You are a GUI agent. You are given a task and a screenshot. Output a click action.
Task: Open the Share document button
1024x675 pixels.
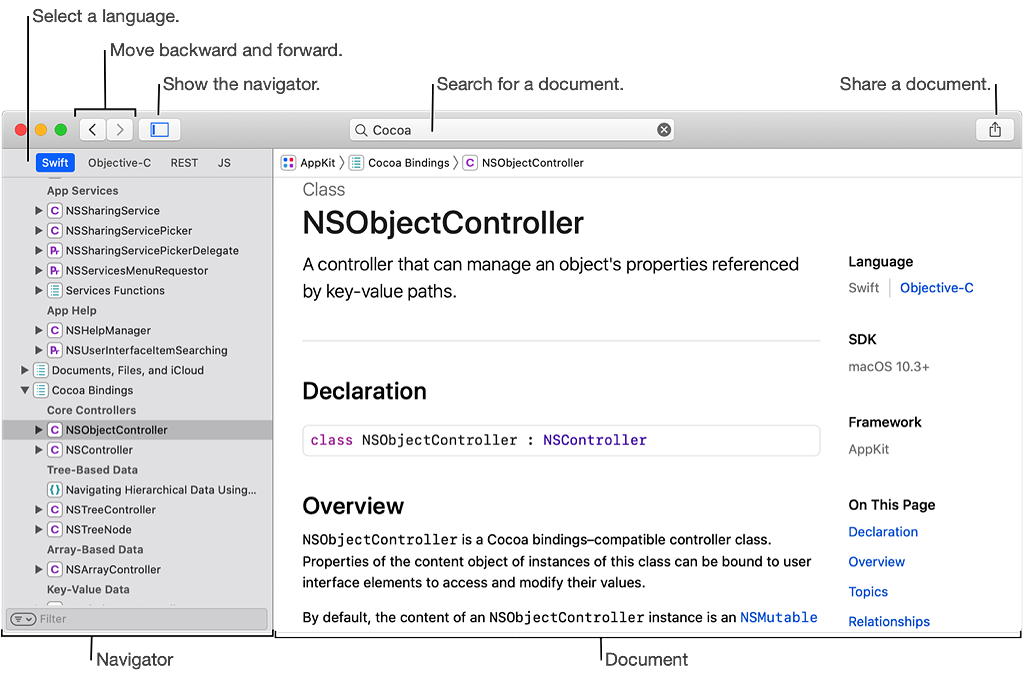click(x=995, y=130)
